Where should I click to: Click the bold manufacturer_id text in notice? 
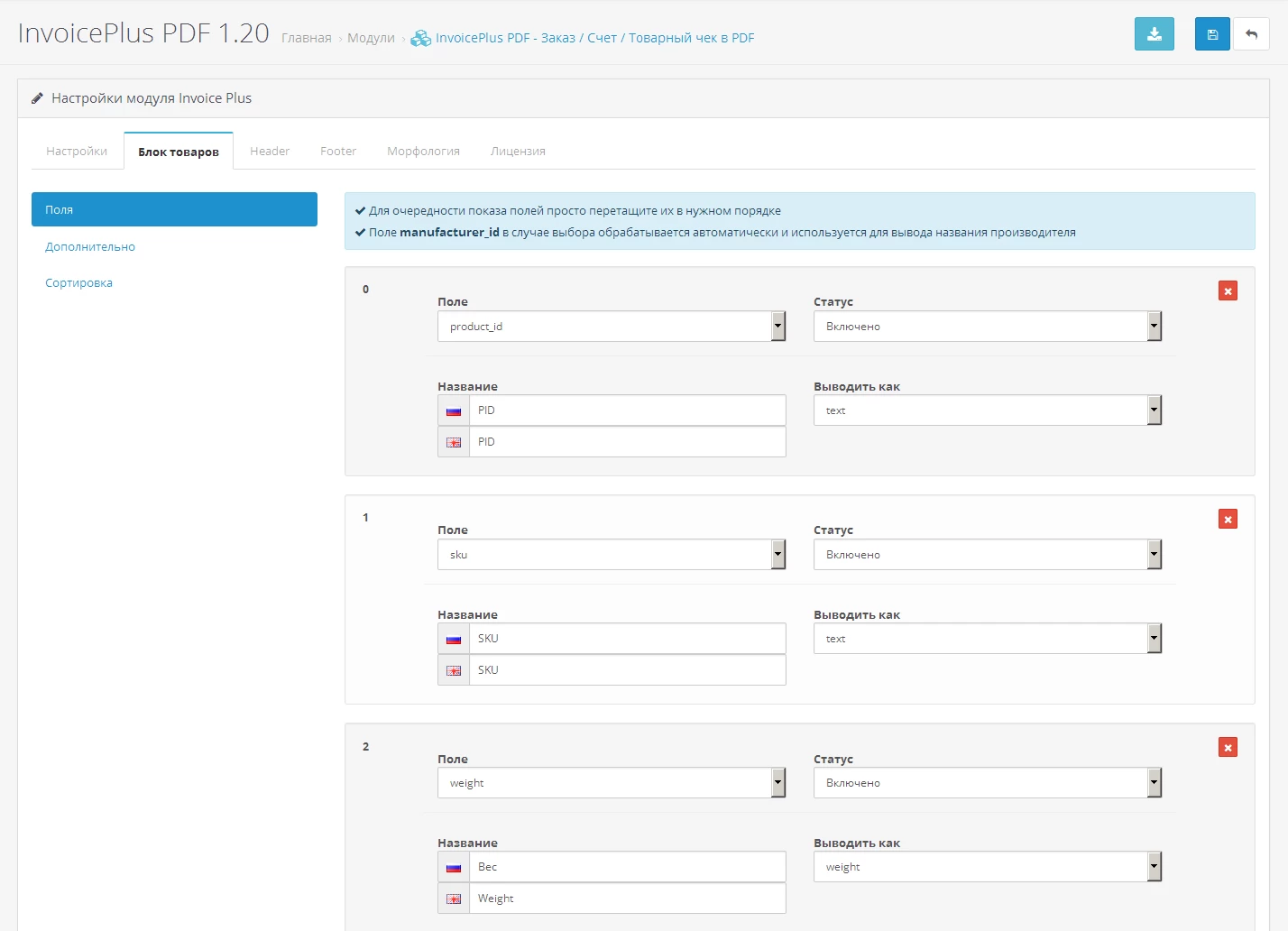tap(449, 232)
